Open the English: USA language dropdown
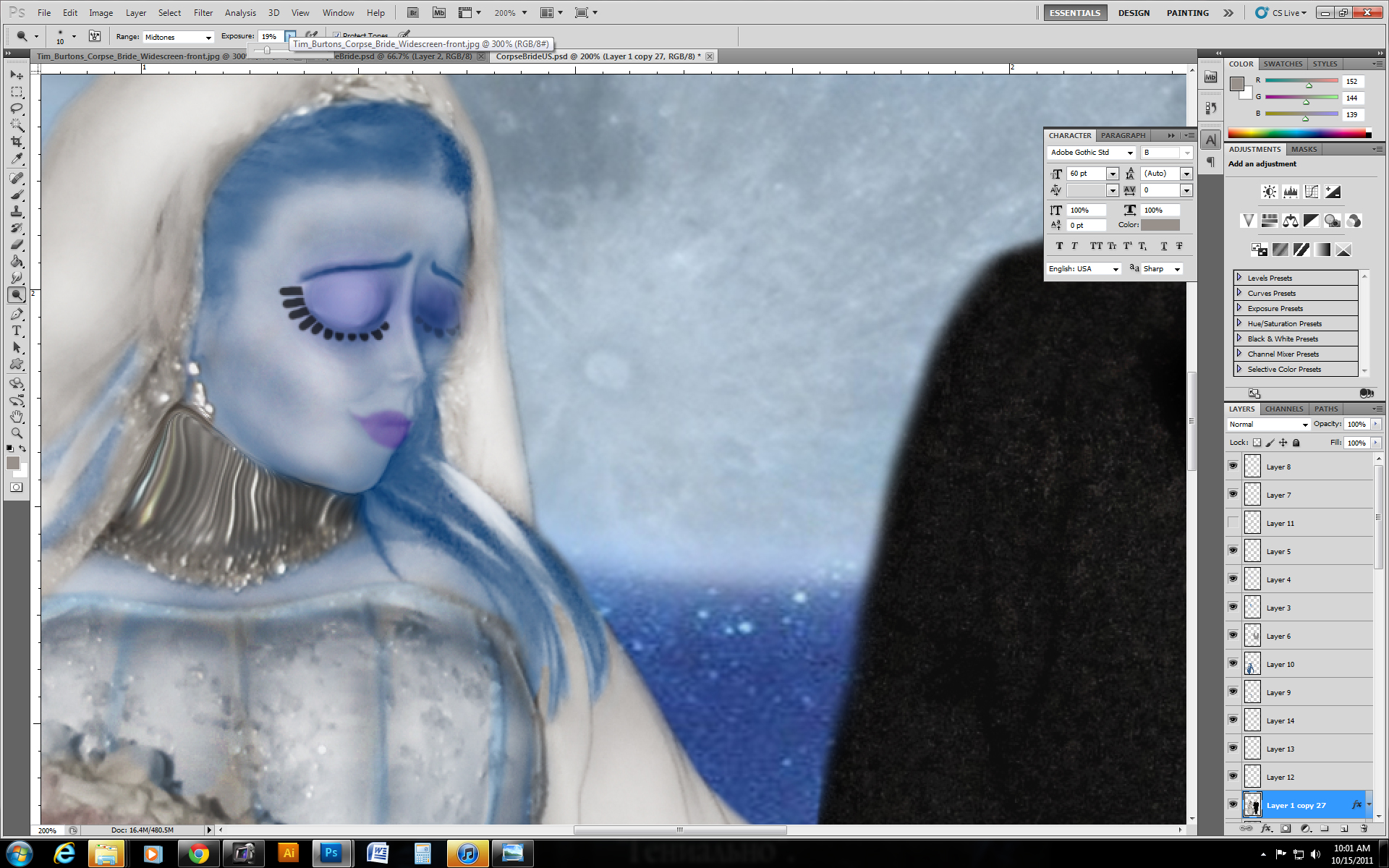 point(1084,269)
